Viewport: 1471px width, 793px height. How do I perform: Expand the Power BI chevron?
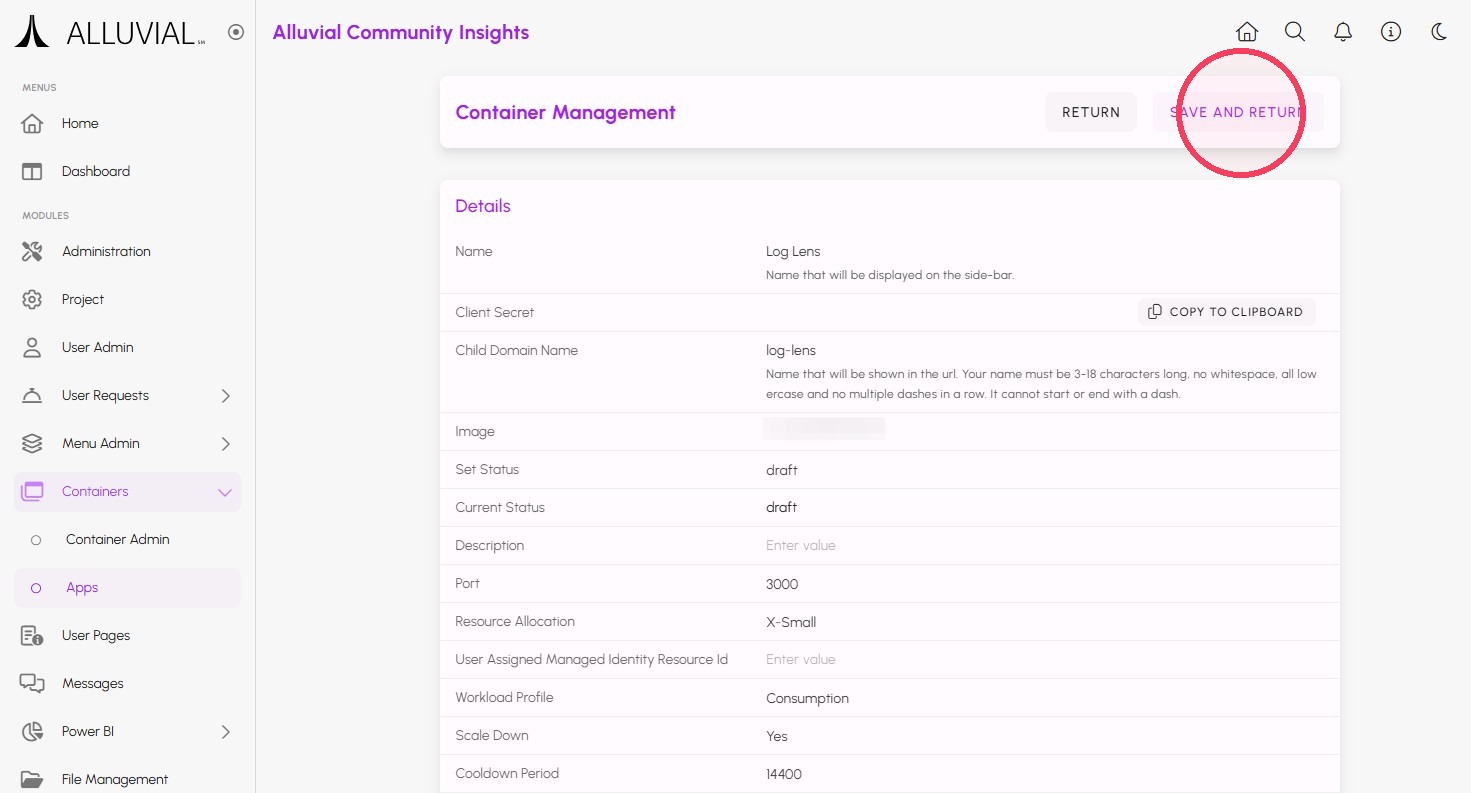[225, 732]
